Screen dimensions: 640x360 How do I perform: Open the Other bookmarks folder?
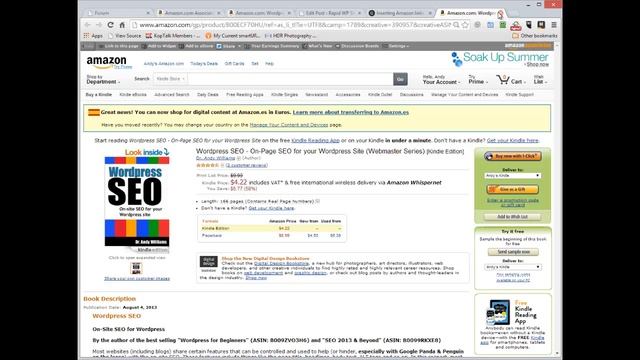tap(535, 36)
